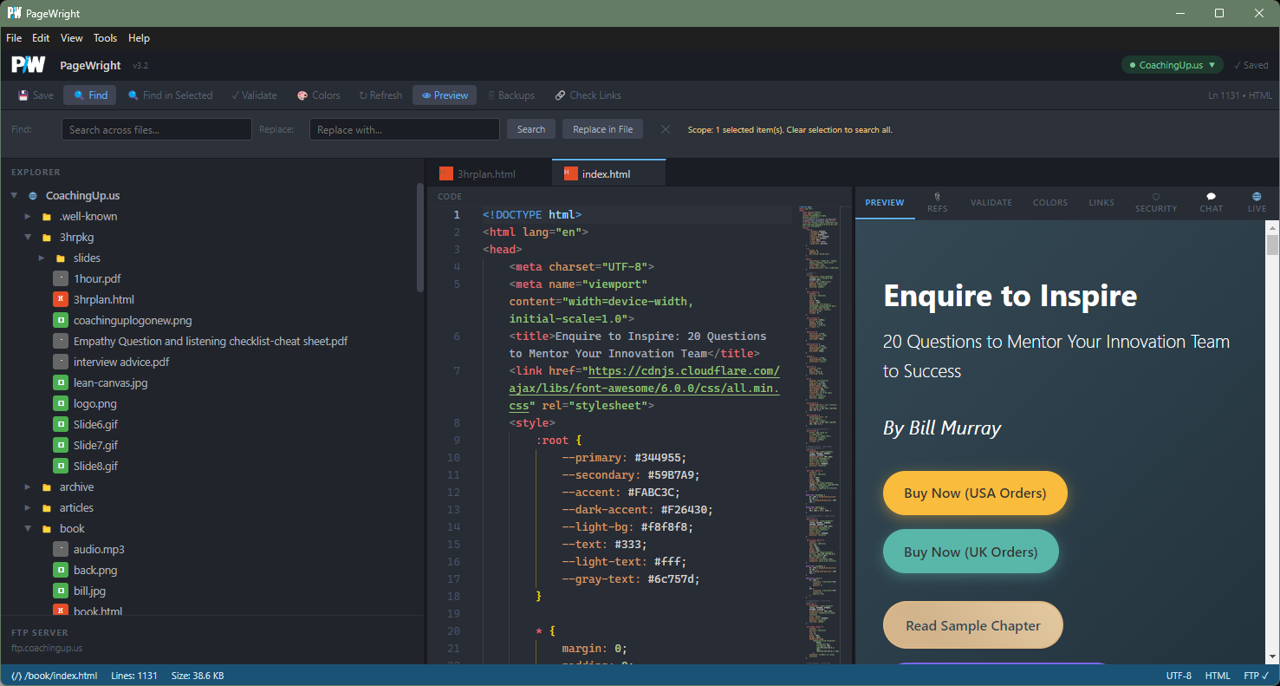The height and width of the screenshot is (686, 1280).
Task: Open the Backups panel from the toolbar
Action: tap(510, 95)
